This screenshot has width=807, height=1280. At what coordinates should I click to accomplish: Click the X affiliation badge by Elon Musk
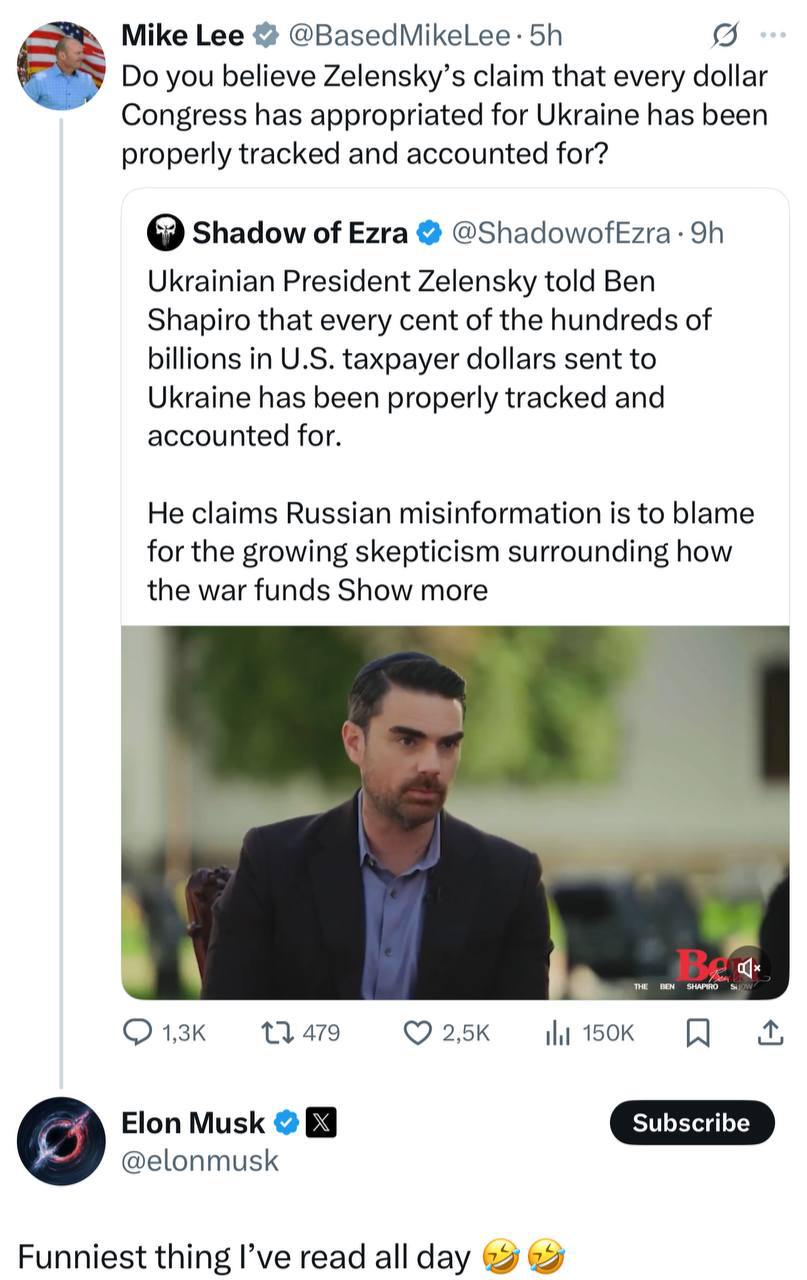click(319, 1123)
